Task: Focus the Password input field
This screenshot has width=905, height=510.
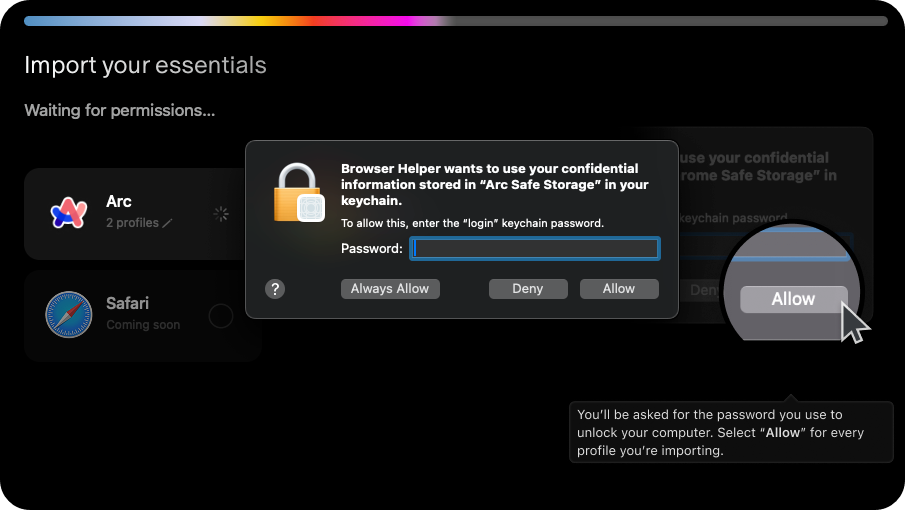Action: click(x=534, y=249)
